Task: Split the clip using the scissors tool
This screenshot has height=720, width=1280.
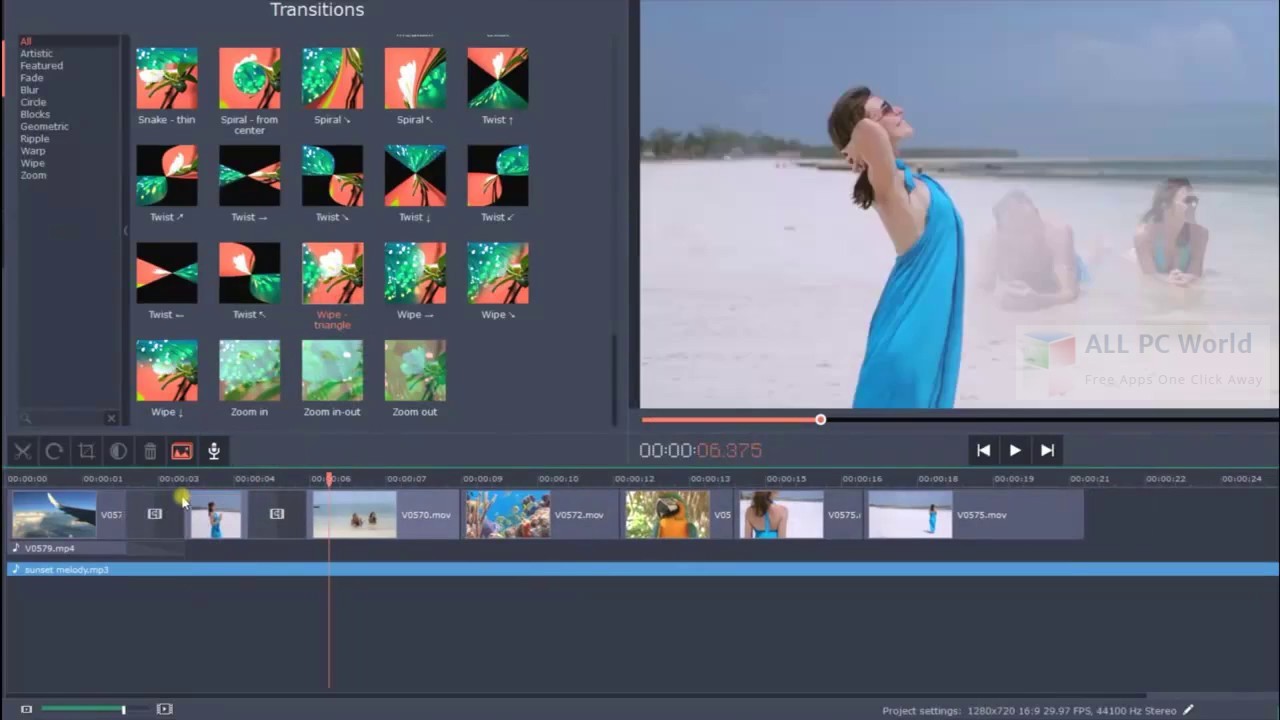Action: point(22,451)
